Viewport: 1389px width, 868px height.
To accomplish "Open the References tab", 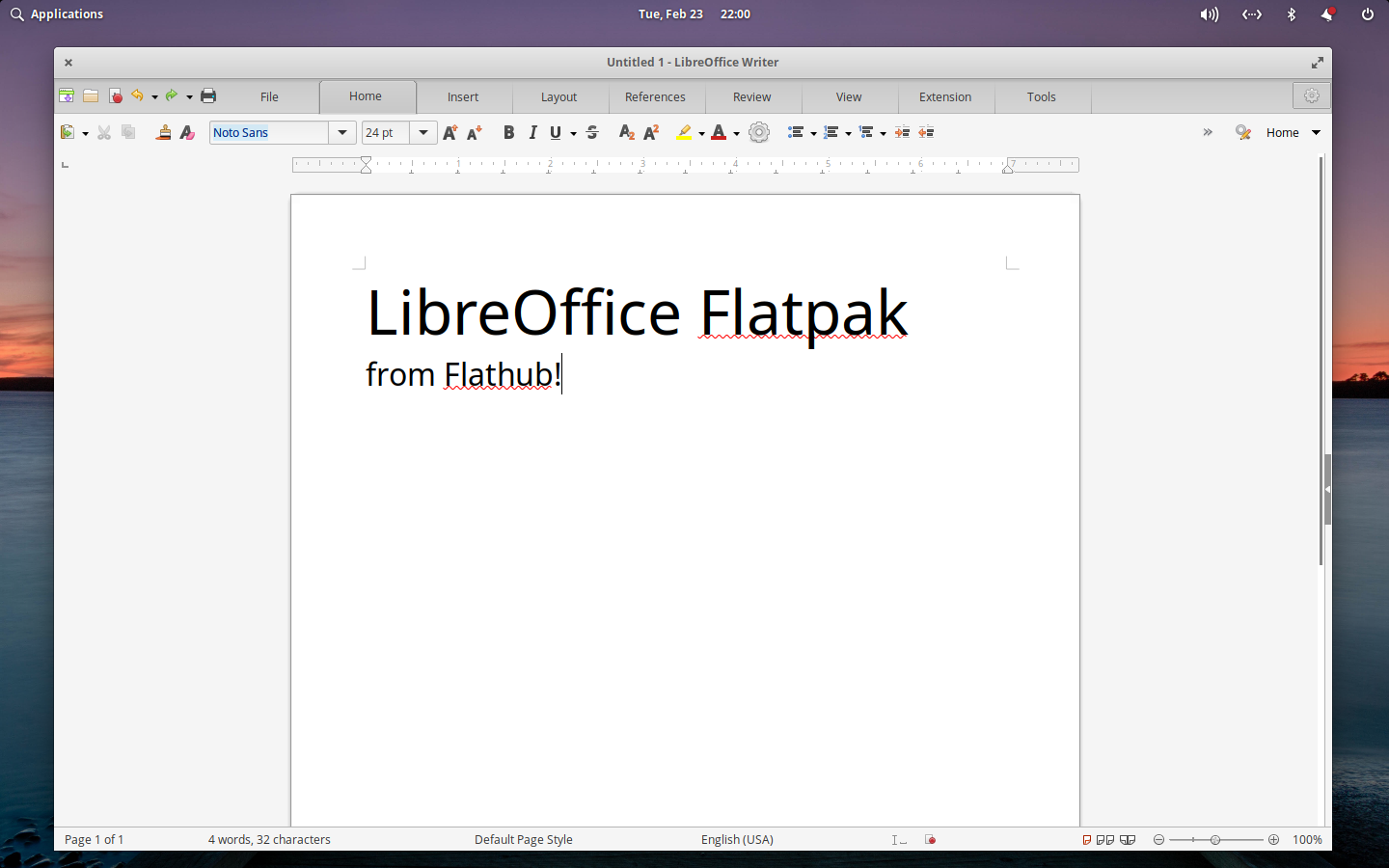I will click(x=656, y=96).
